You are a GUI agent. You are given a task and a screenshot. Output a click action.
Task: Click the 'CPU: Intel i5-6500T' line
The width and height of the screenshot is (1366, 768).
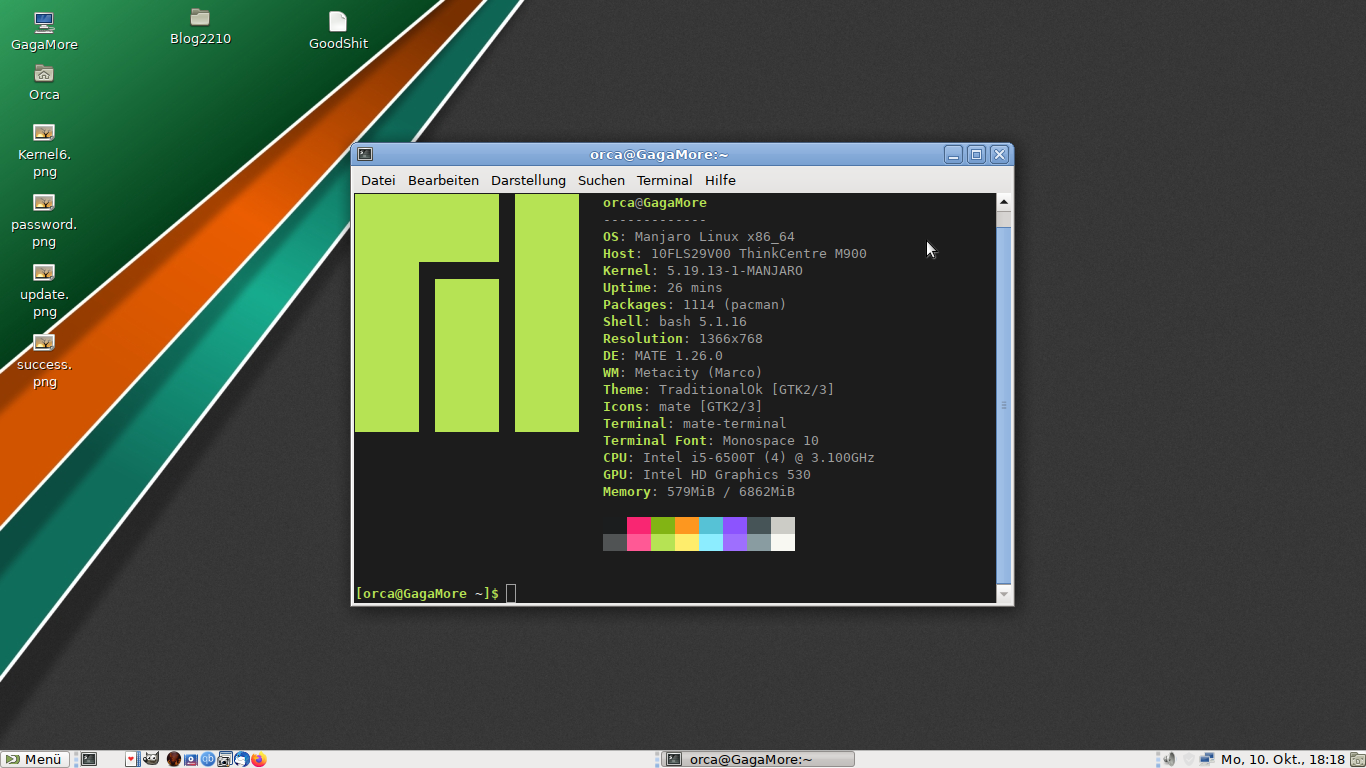pos(739,458)
